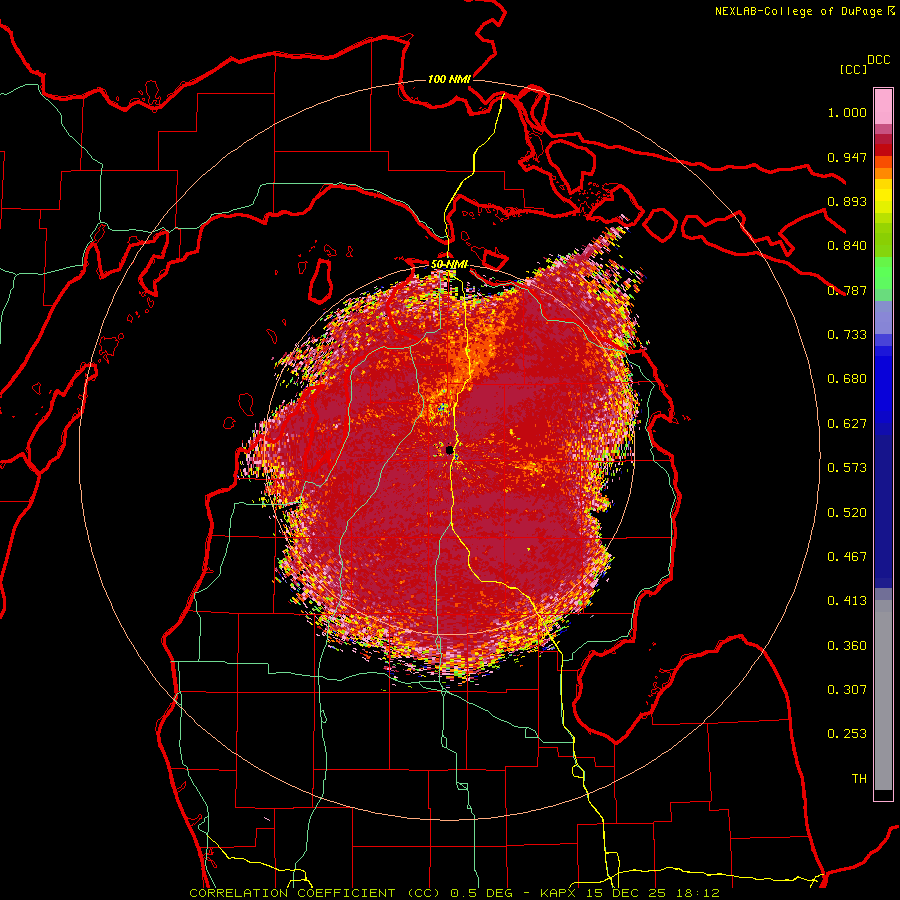Click the 0.5 DEG elevation angle text
Image resolution: width=900 pixels, height=900 pixels.
[x=482, y=893]
